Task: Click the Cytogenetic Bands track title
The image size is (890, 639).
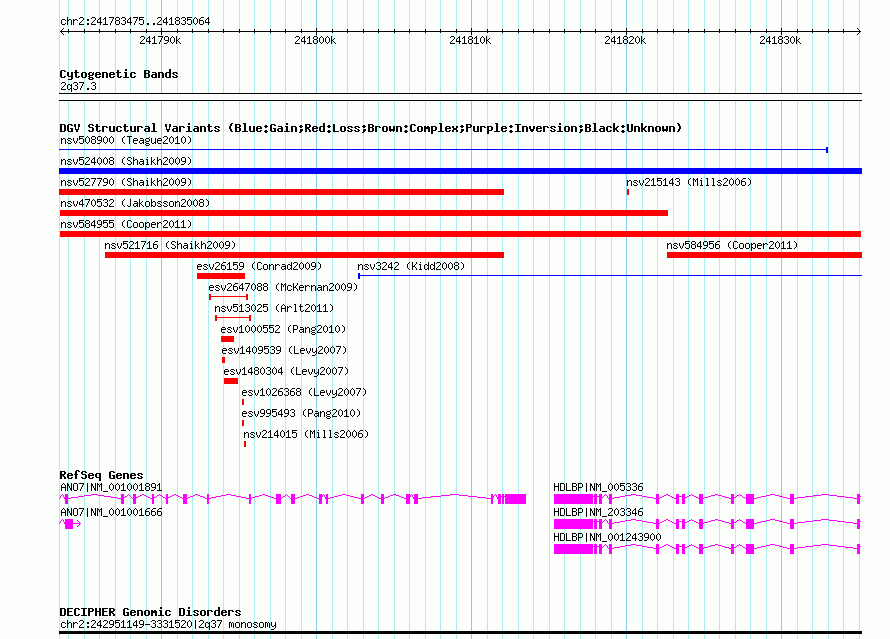Action: point(119,74)
